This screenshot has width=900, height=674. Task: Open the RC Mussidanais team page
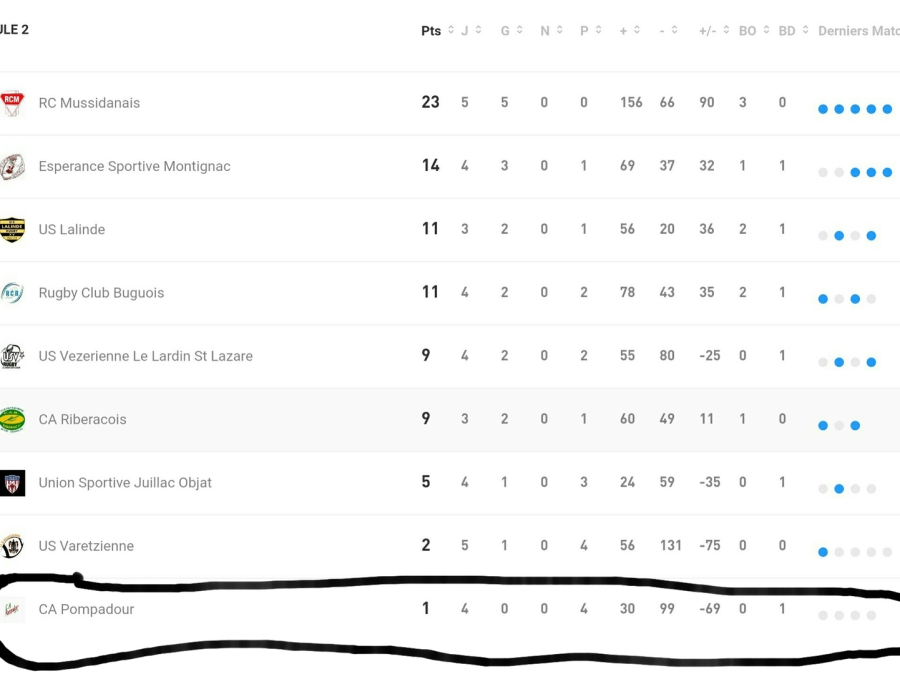point(89,103)
